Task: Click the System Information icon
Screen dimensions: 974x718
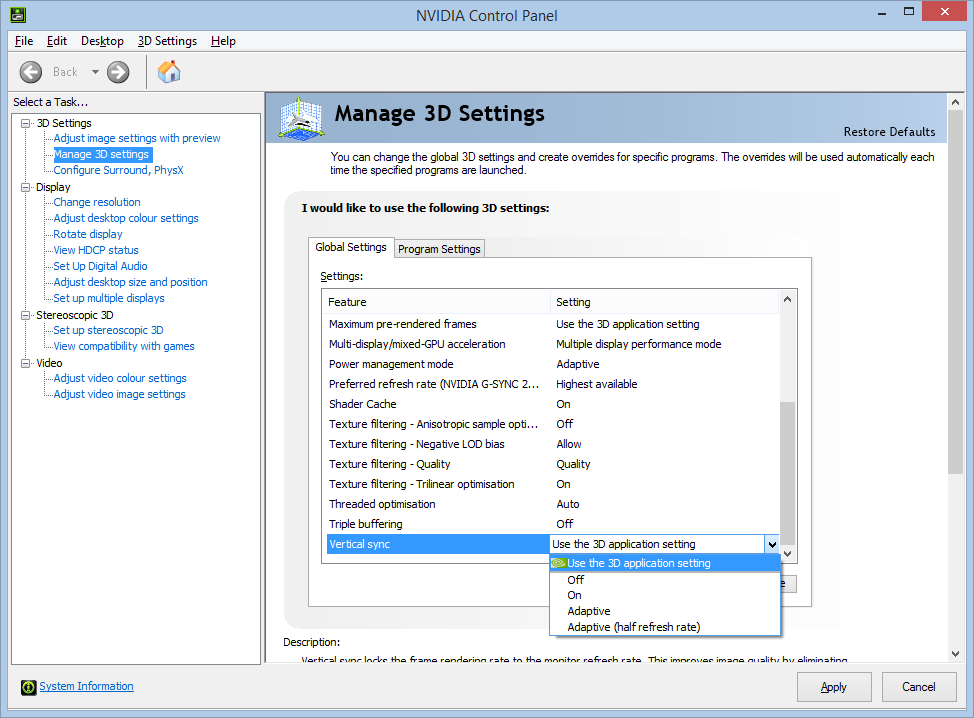Action: tap(29, 687)
